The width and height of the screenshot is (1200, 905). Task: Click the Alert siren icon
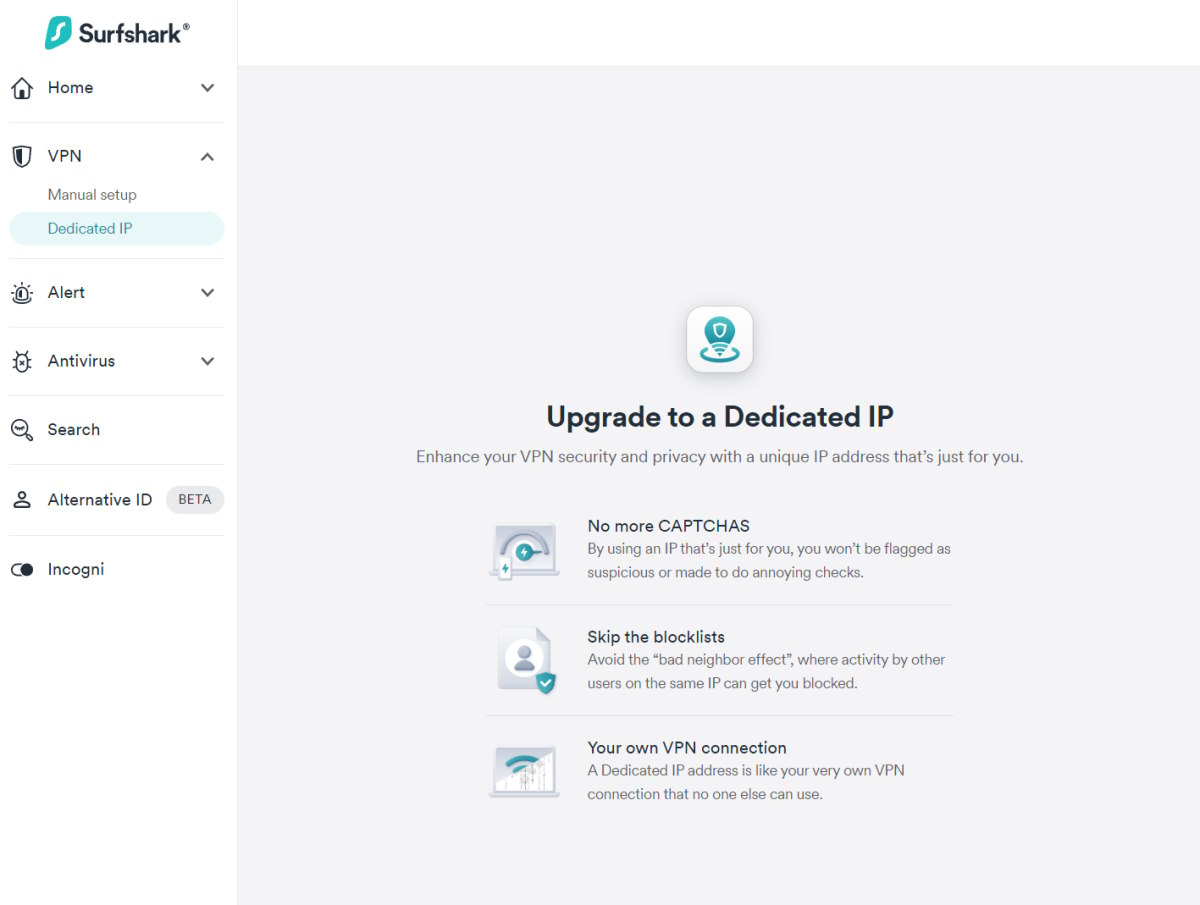tap(22, 293)
